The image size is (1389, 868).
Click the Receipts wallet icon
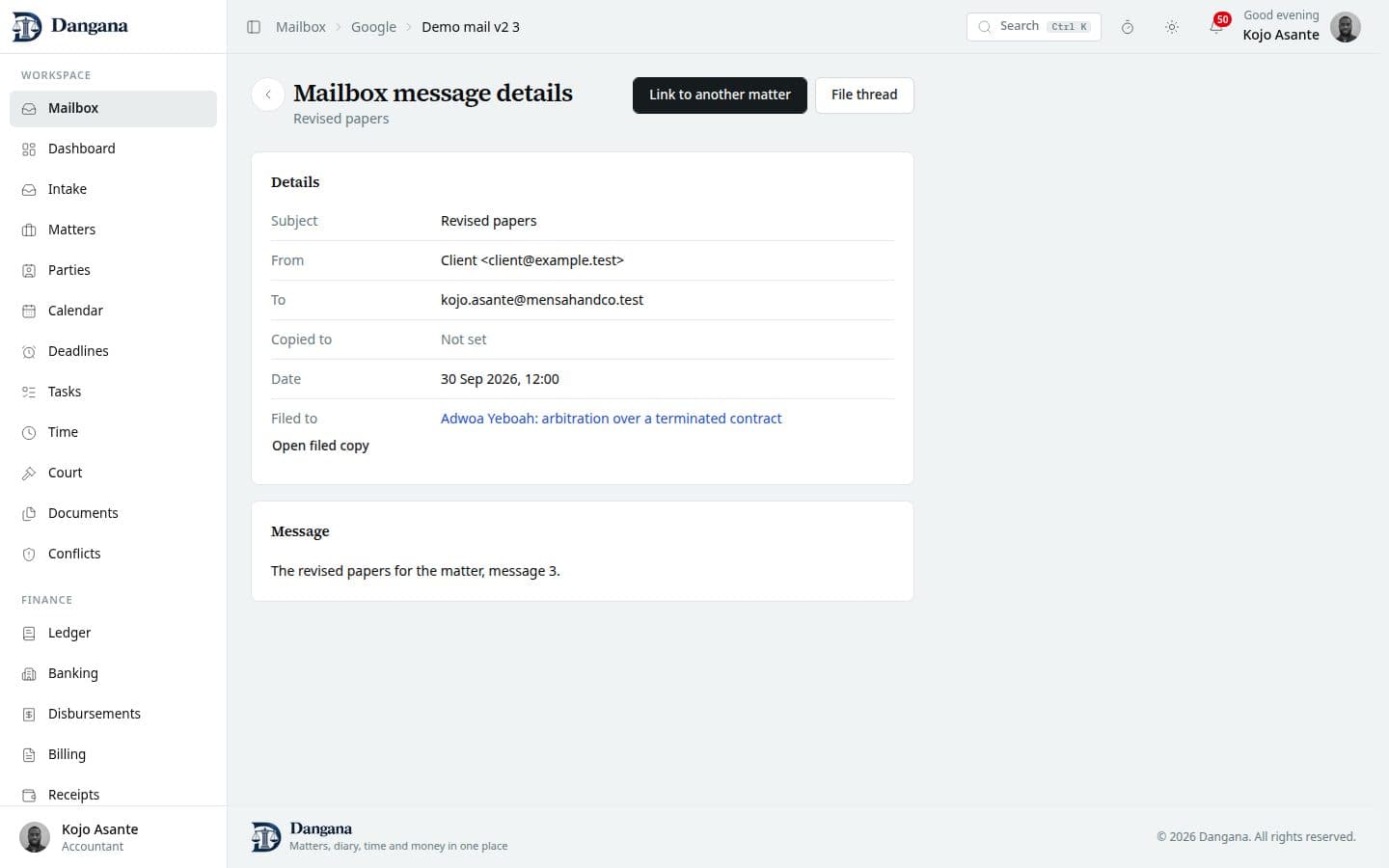tap(29, 795)
